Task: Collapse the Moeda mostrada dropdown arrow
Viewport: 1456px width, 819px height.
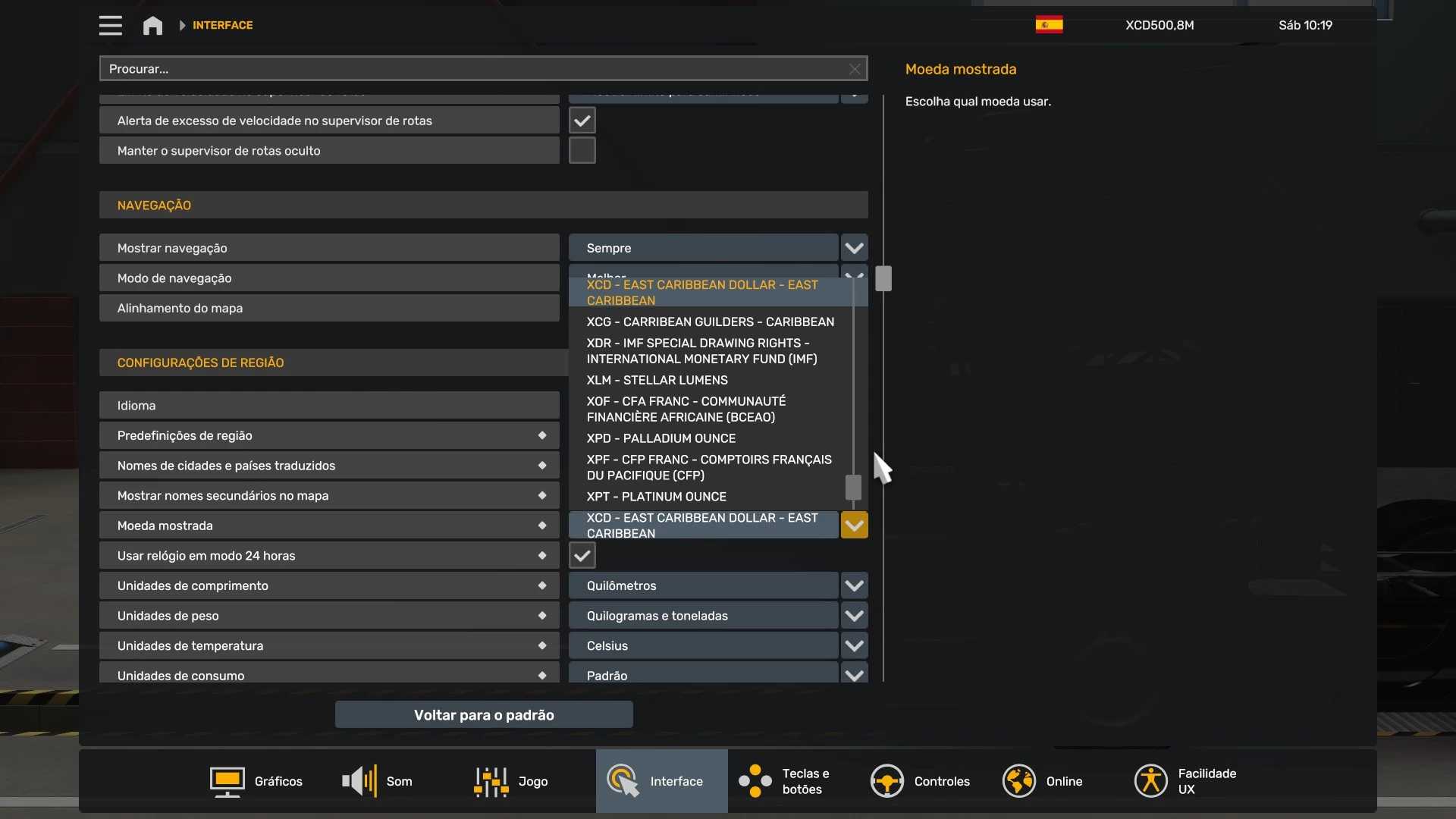Action: pyautogui.click(x=854, y=526)
